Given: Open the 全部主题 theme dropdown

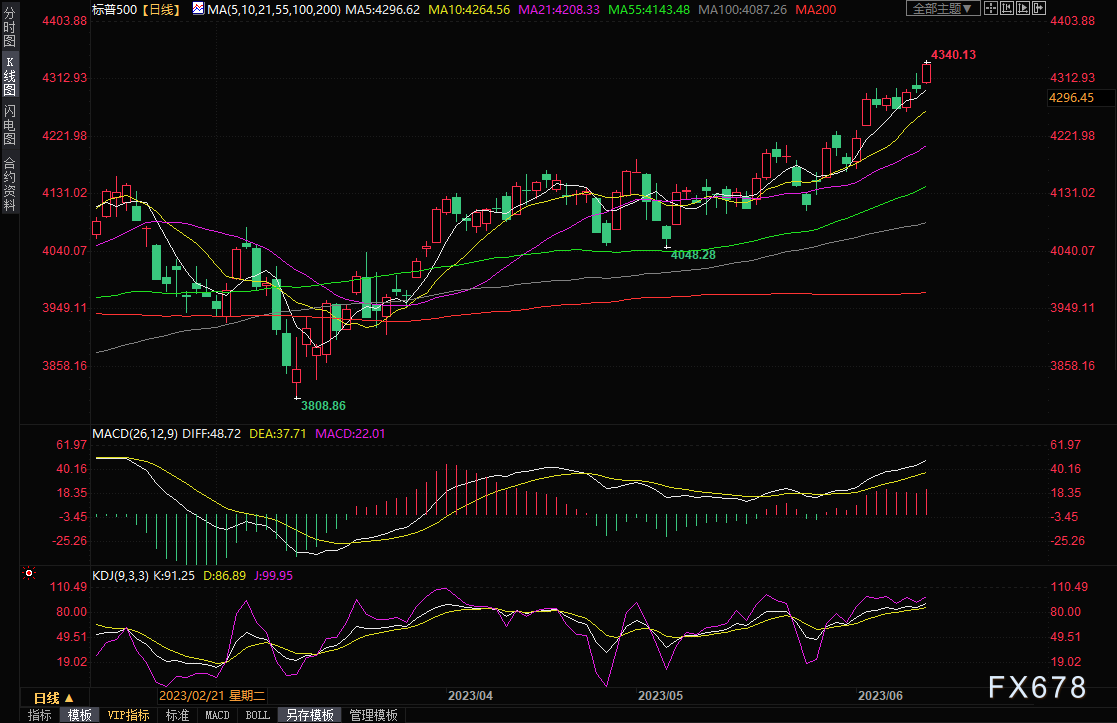Looking at the screenshot, I should coord(942,9).
